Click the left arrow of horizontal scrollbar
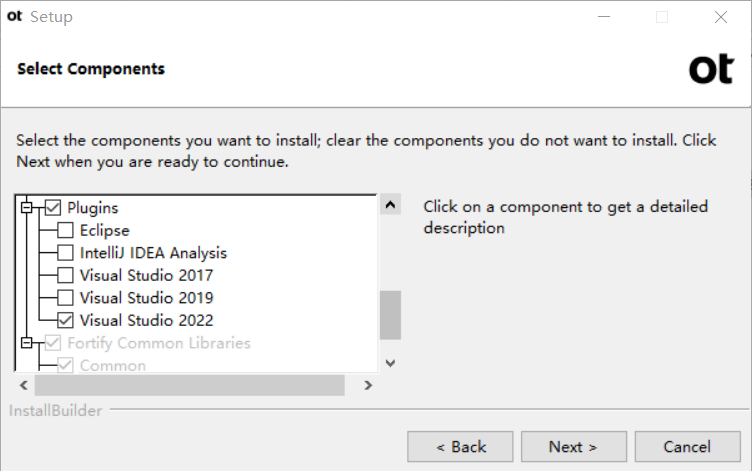The width and height of the screenshot is (752, 471). point(24,385)
